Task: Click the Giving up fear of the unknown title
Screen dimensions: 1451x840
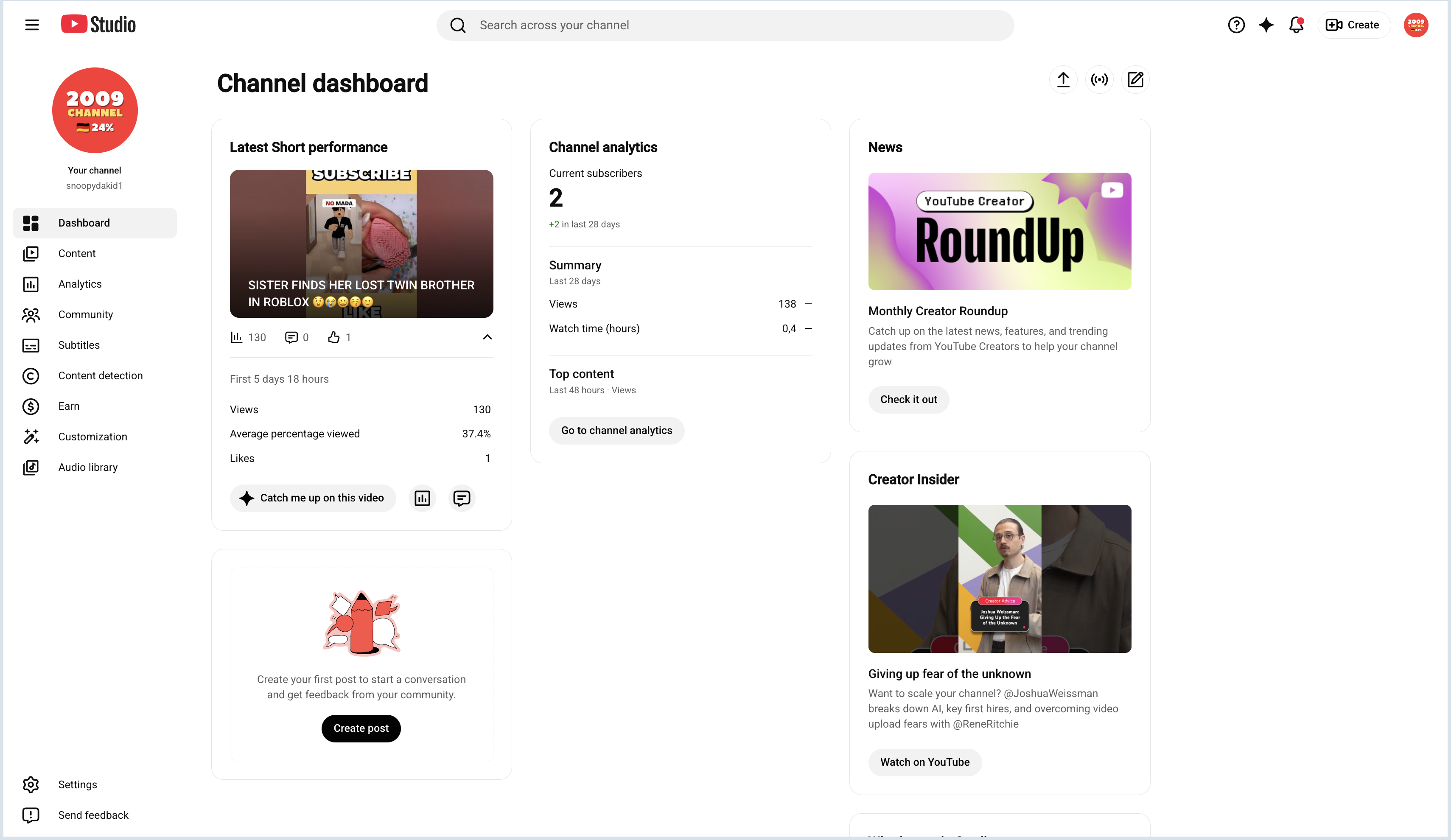Action: (x=950, y=674)
